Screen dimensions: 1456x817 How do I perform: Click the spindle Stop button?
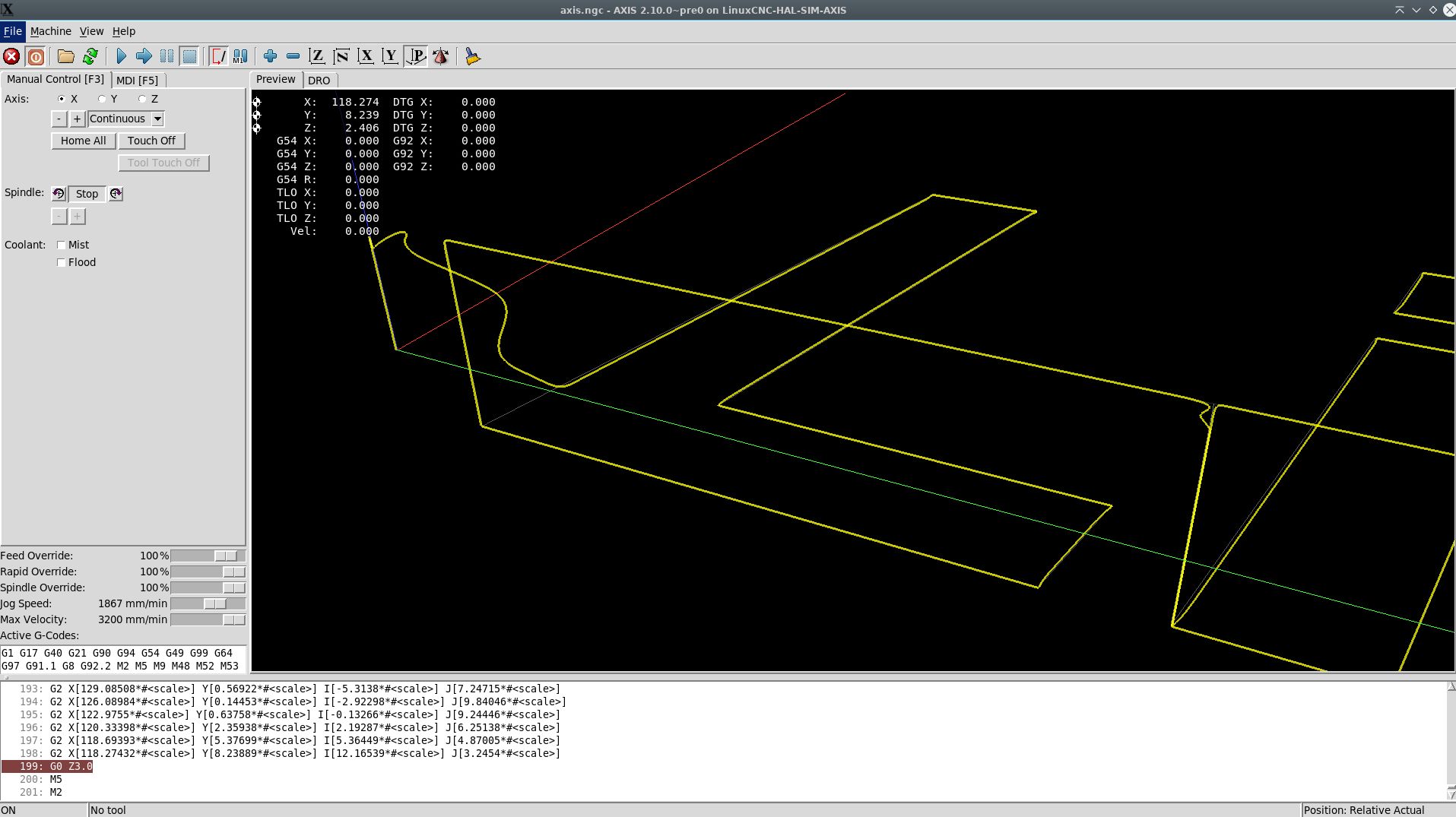click(87, 194)
